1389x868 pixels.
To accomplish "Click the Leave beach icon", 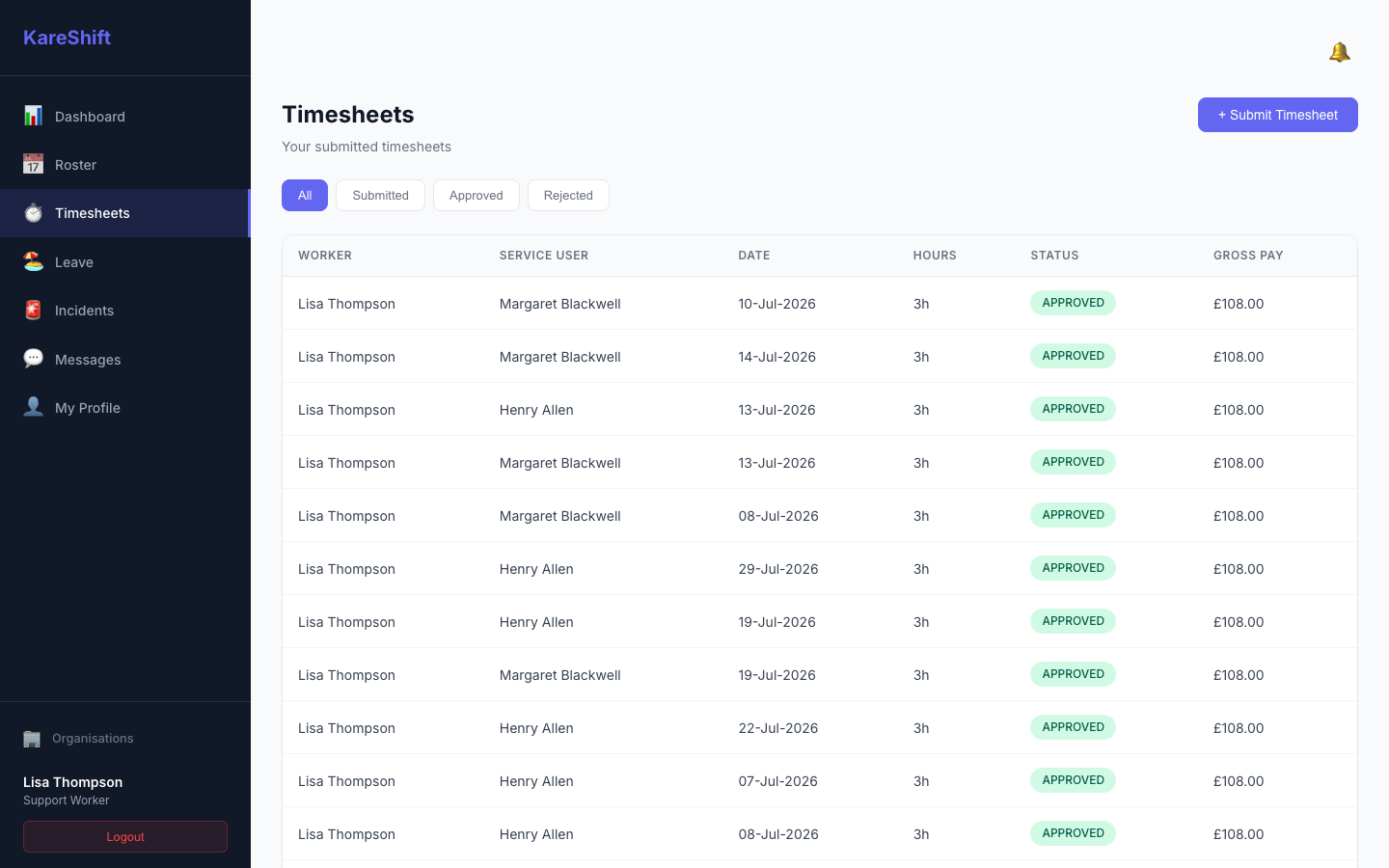I will pos(33,261).
